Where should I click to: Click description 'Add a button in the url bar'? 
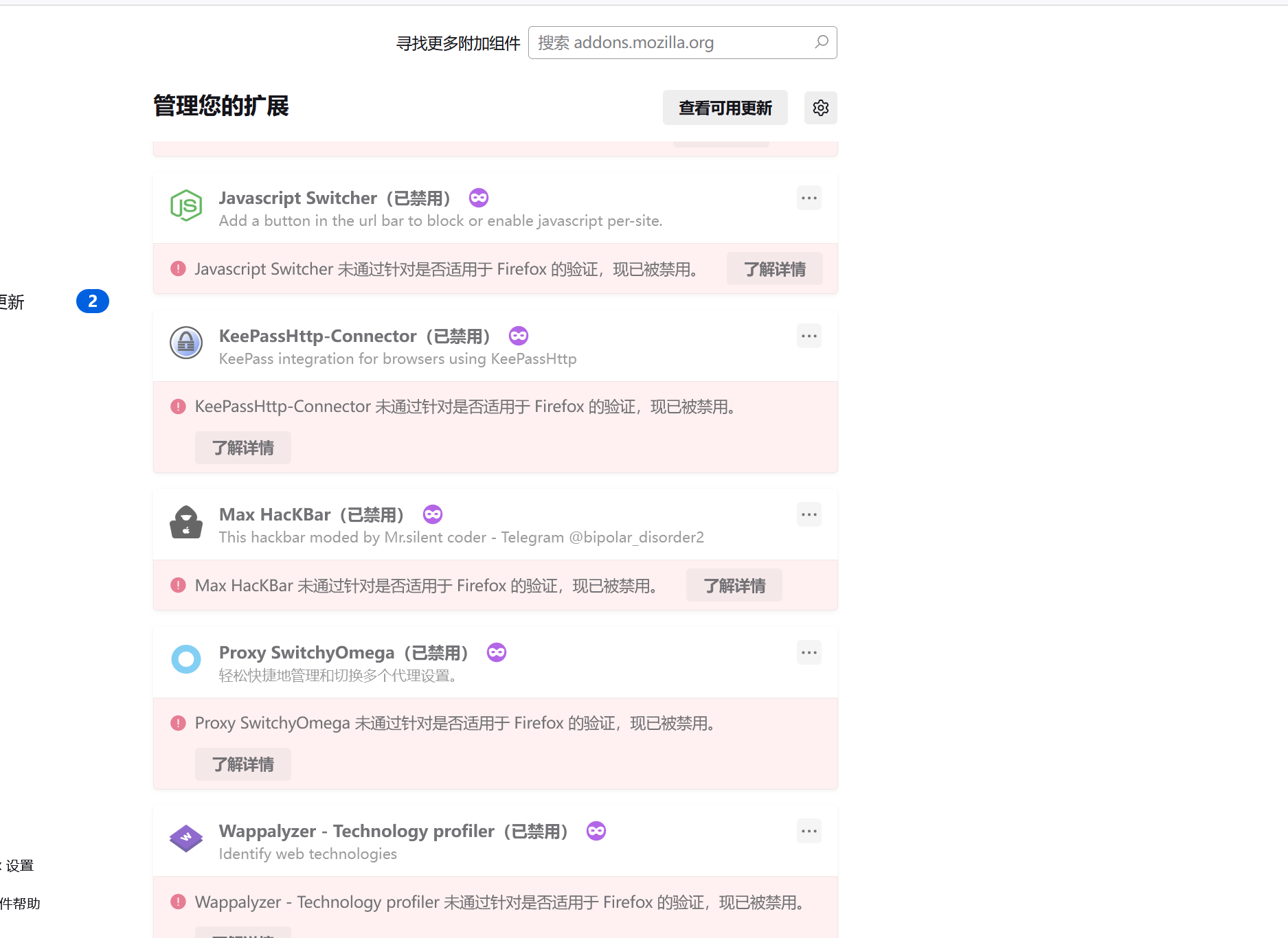(x=441, y=220)
